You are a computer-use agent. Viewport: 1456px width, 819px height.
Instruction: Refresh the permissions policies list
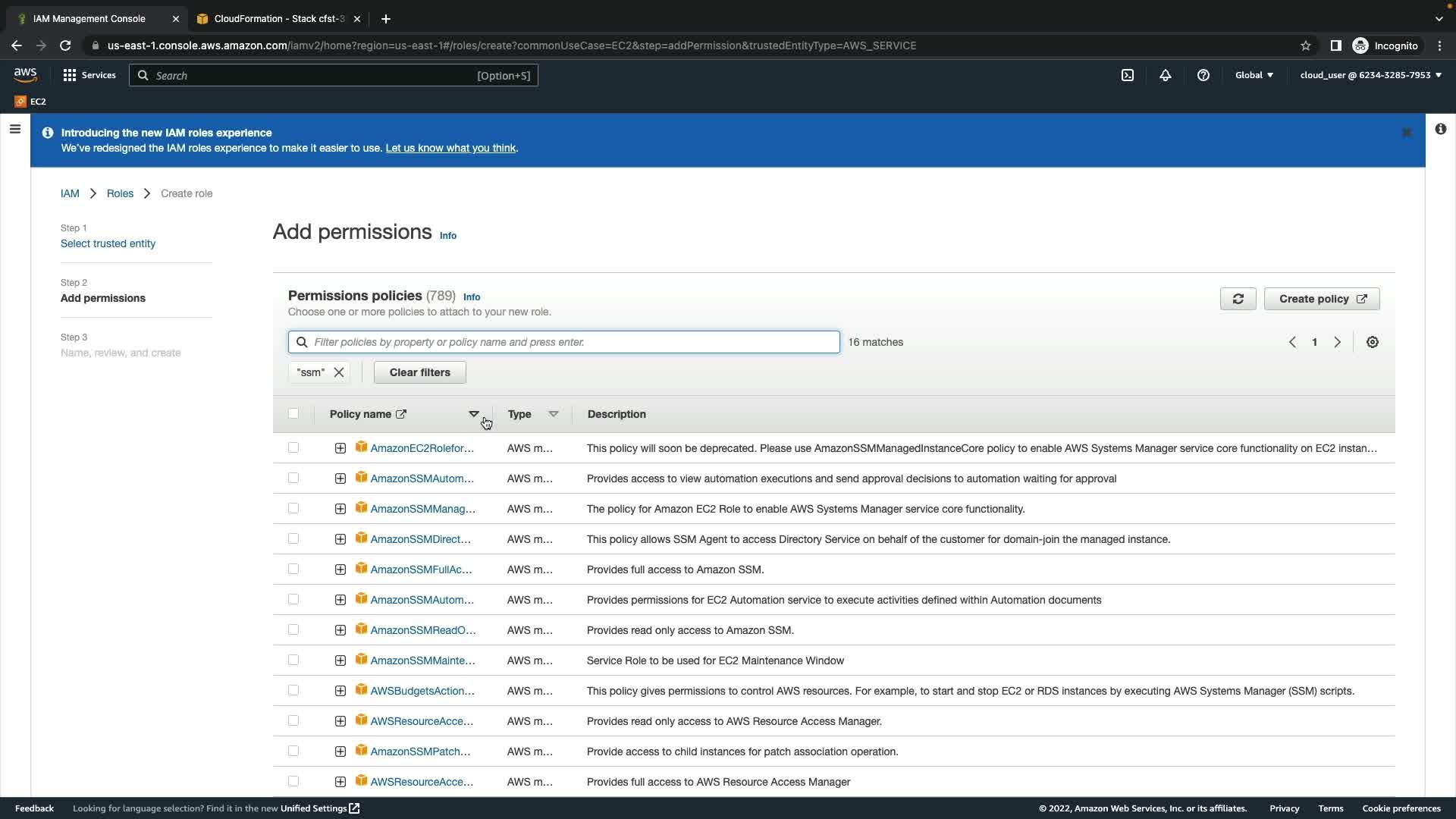(x=1238, y=299)
